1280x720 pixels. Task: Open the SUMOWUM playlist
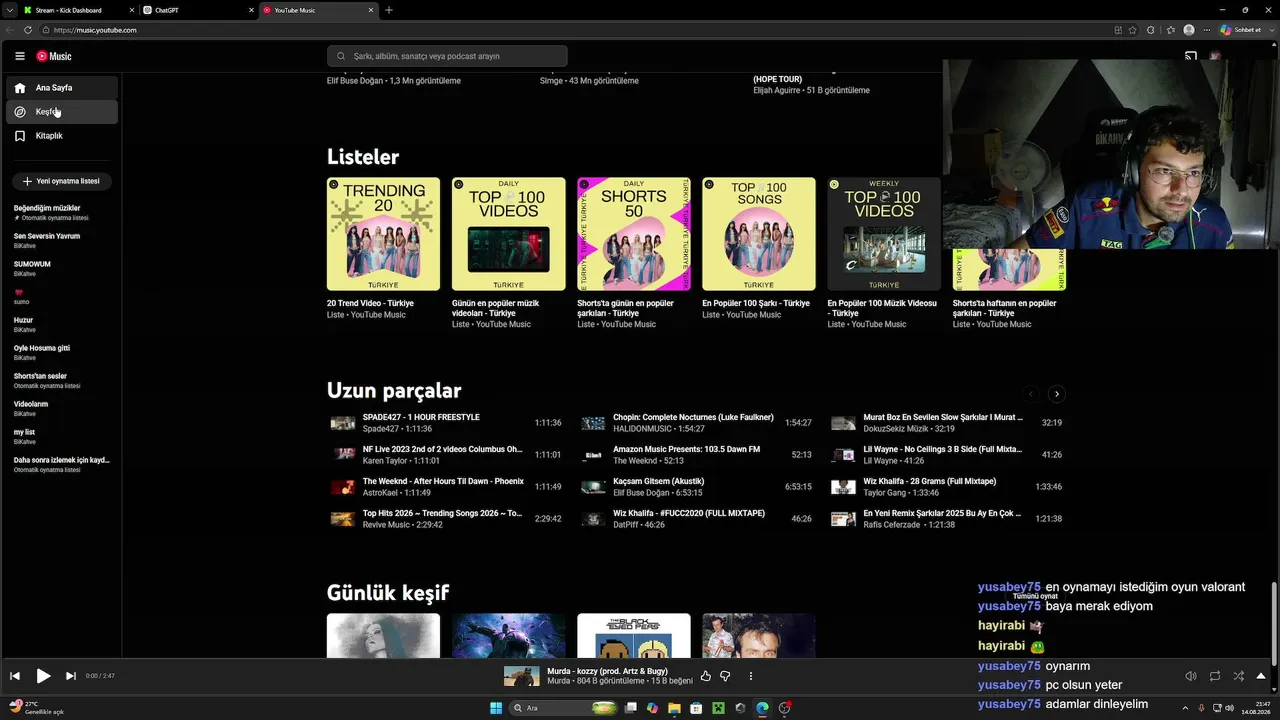[x=62, y=269]
